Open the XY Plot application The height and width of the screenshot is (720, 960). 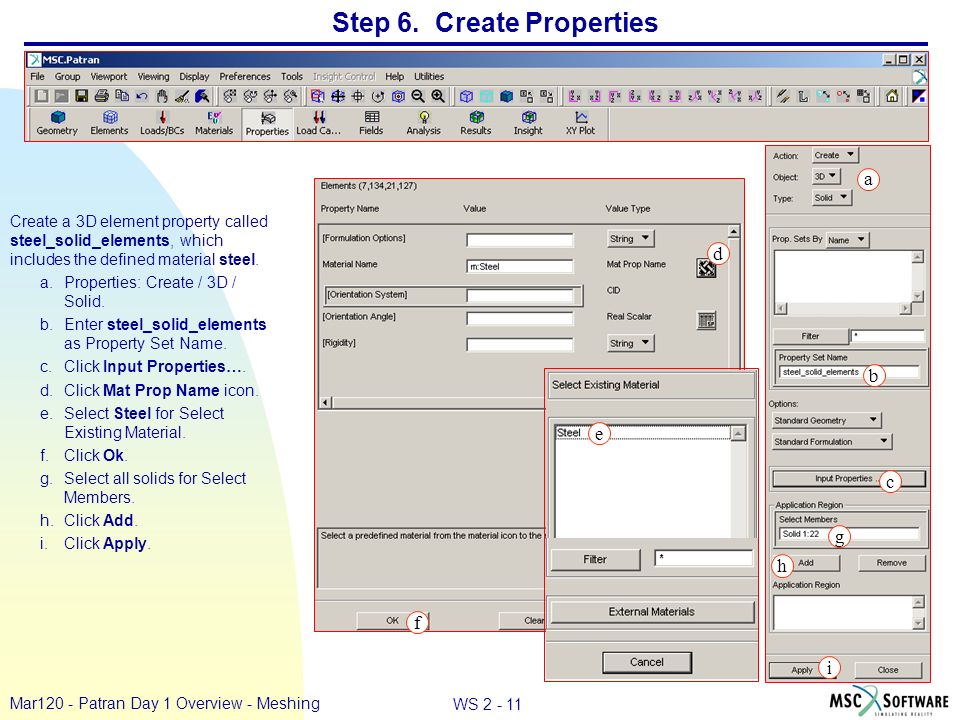pos(580,123)
